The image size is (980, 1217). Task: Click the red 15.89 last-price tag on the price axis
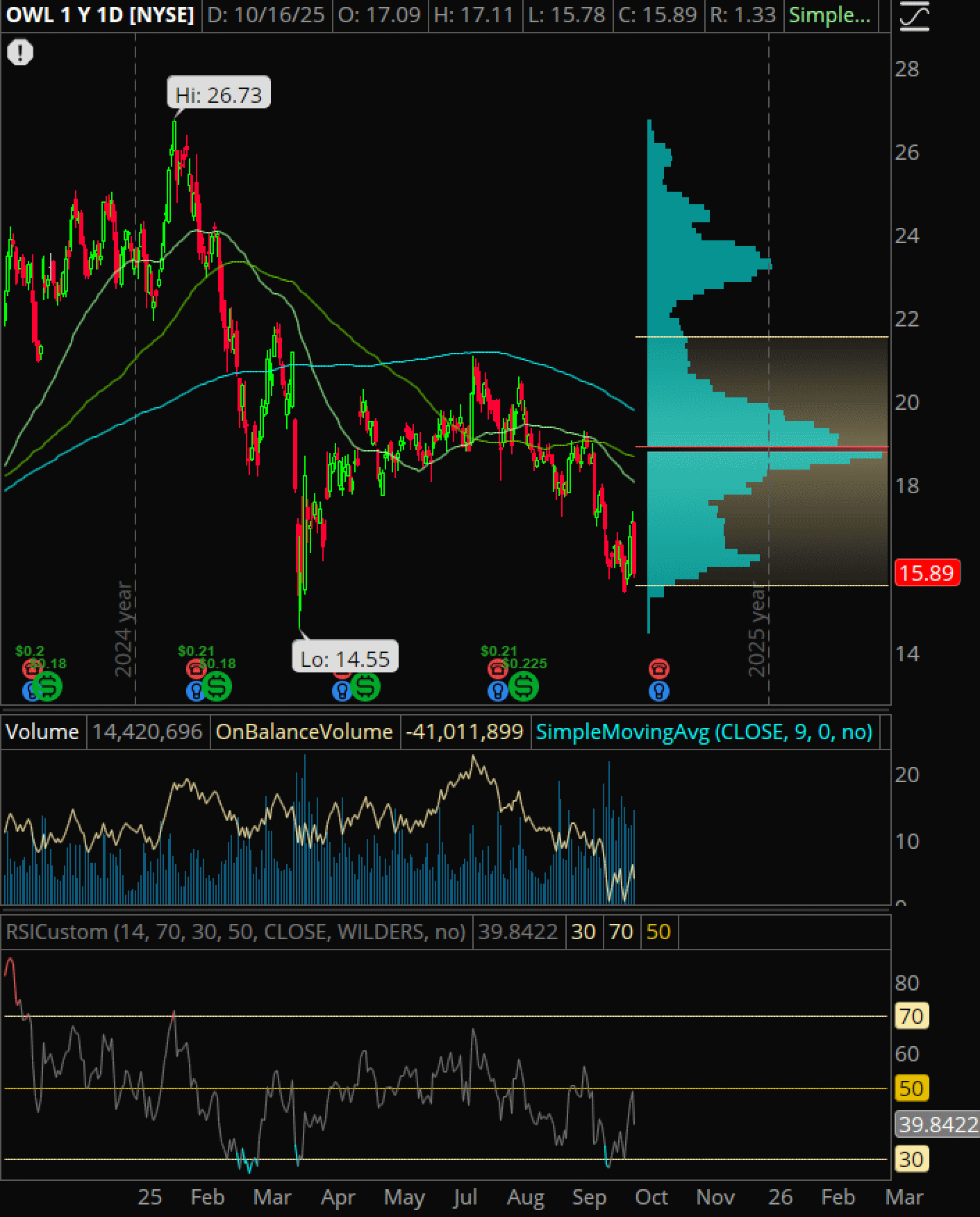pos(928,573)
